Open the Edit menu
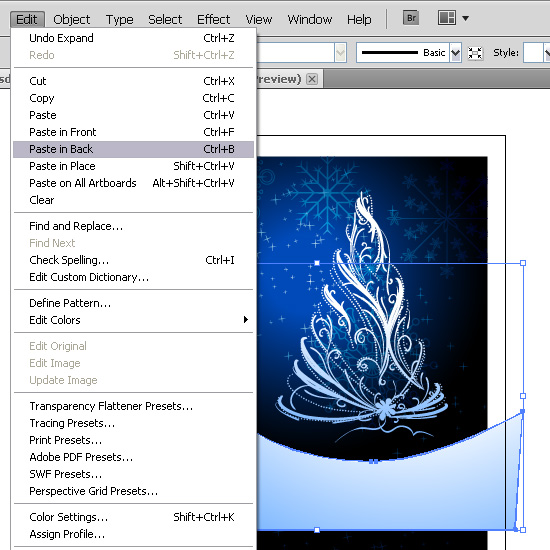 [27, 19]
